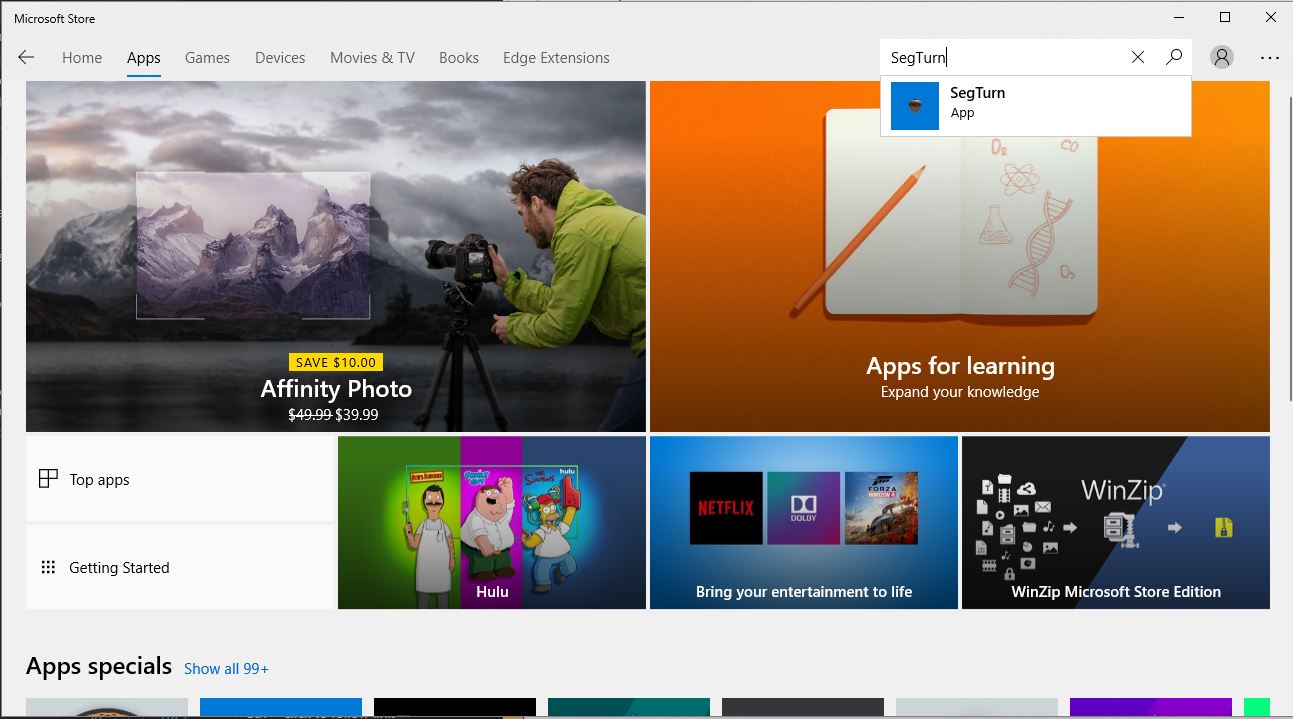The width and height of the screenshot is (1293, 719).
Task: Switch to the Home tab
Action: tap(82, 58)
